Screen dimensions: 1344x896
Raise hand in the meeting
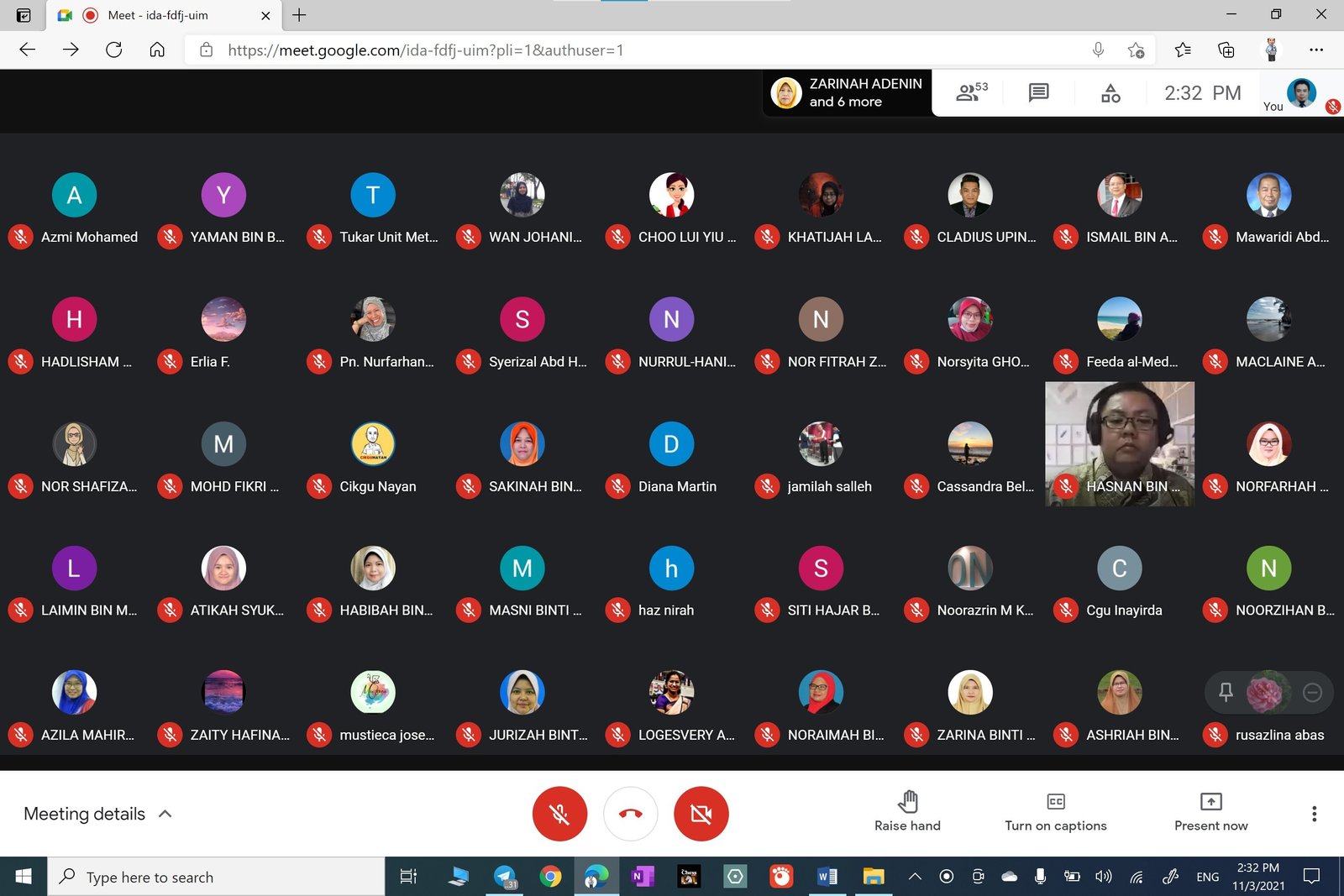pyautogui.click(x=907, y=812)
